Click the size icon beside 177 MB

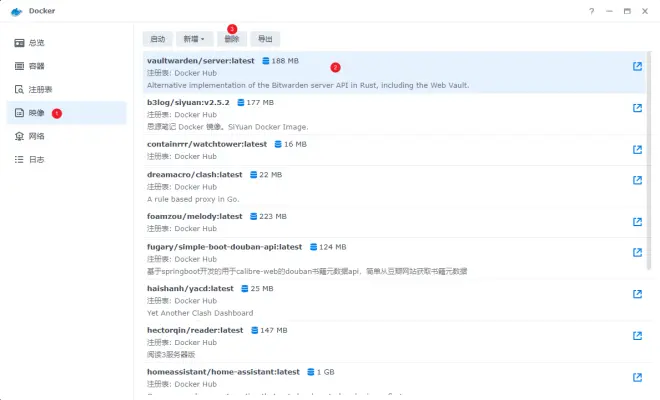[241, 102]
